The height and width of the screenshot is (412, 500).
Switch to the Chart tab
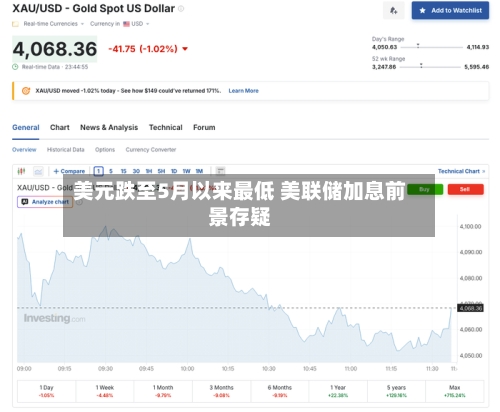pyautogui.click(x=60, y=128)
